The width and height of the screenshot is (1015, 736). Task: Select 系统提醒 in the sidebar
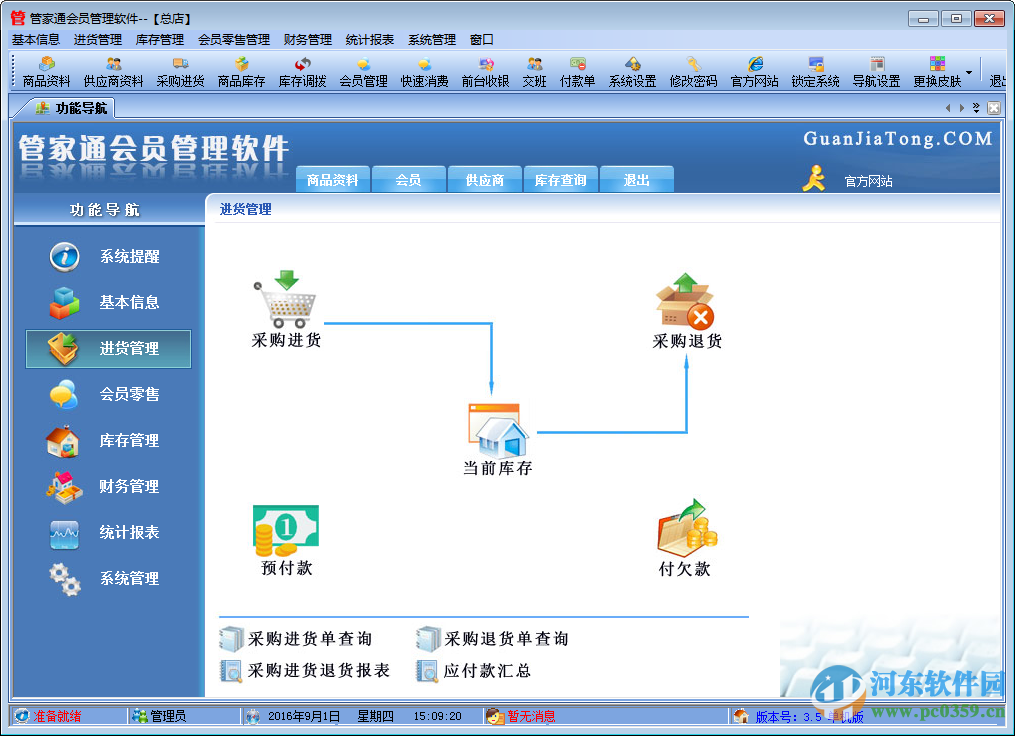[107, 256]
